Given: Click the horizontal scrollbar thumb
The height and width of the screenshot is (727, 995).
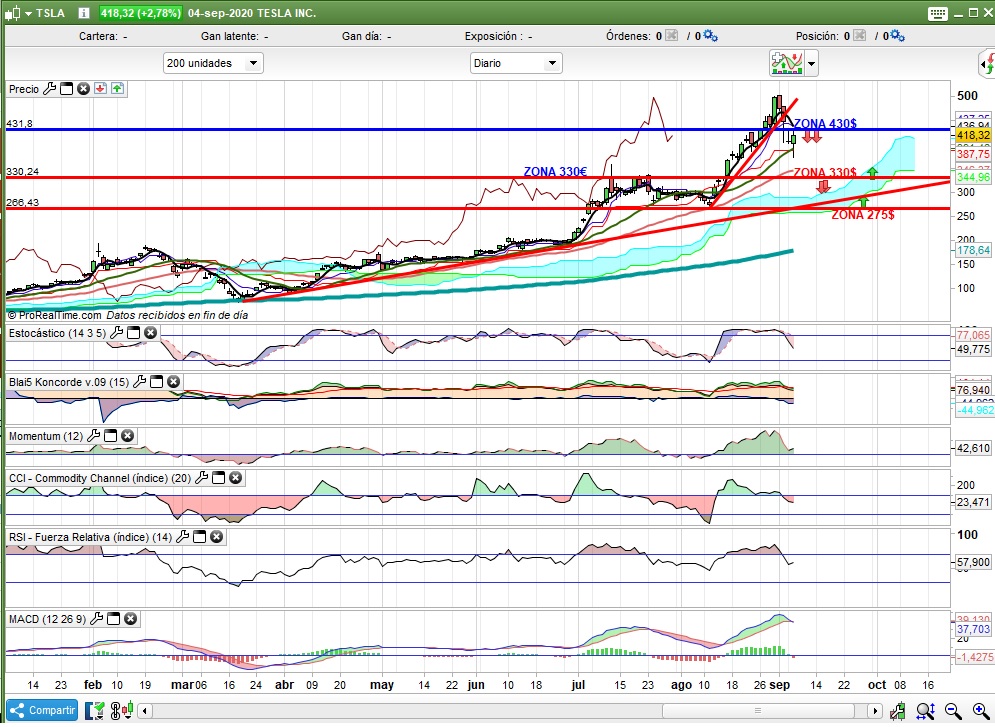Looking at the screenshot, I should 758,711.
